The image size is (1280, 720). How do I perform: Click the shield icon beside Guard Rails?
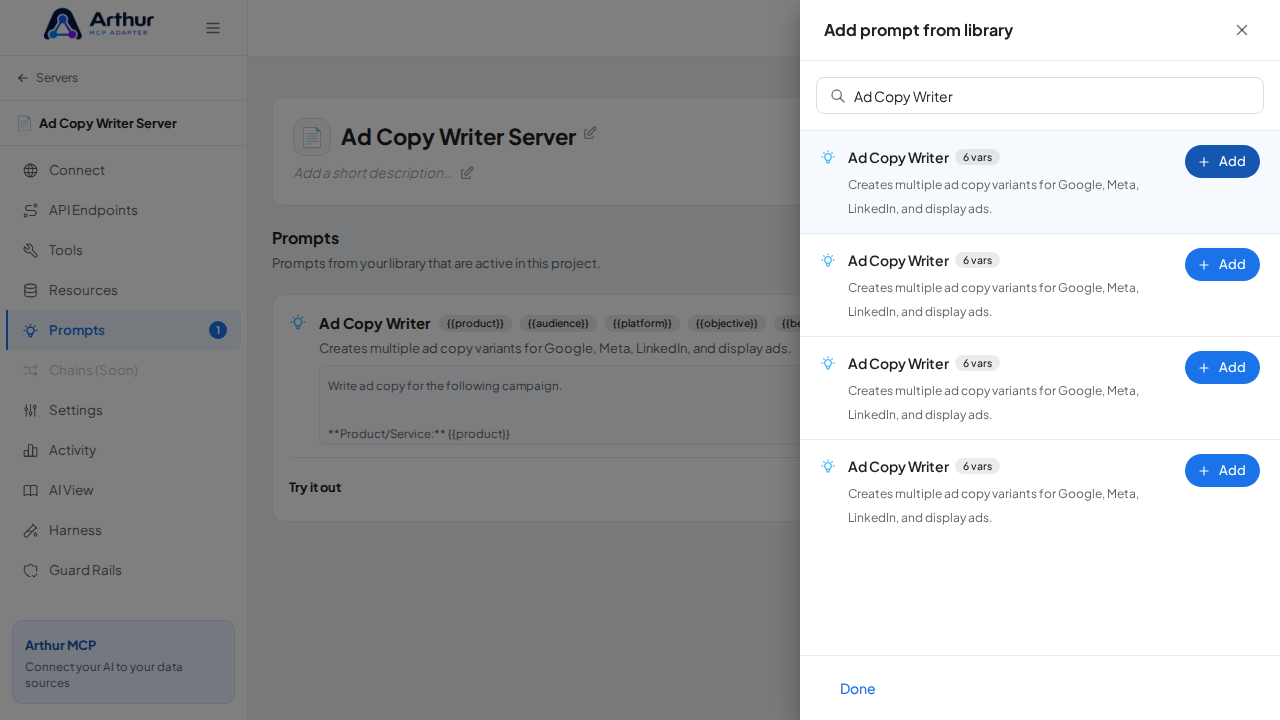pyautogui.click(x=31, y=570)
